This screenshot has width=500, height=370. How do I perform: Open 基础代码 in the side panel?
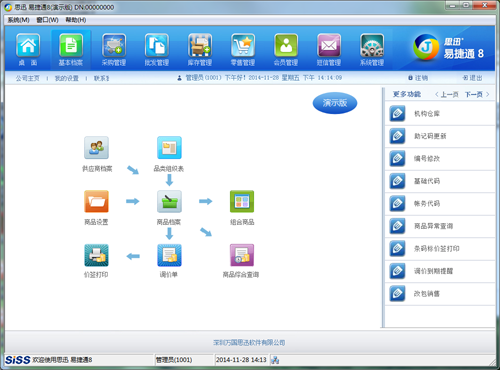point(440,181)
